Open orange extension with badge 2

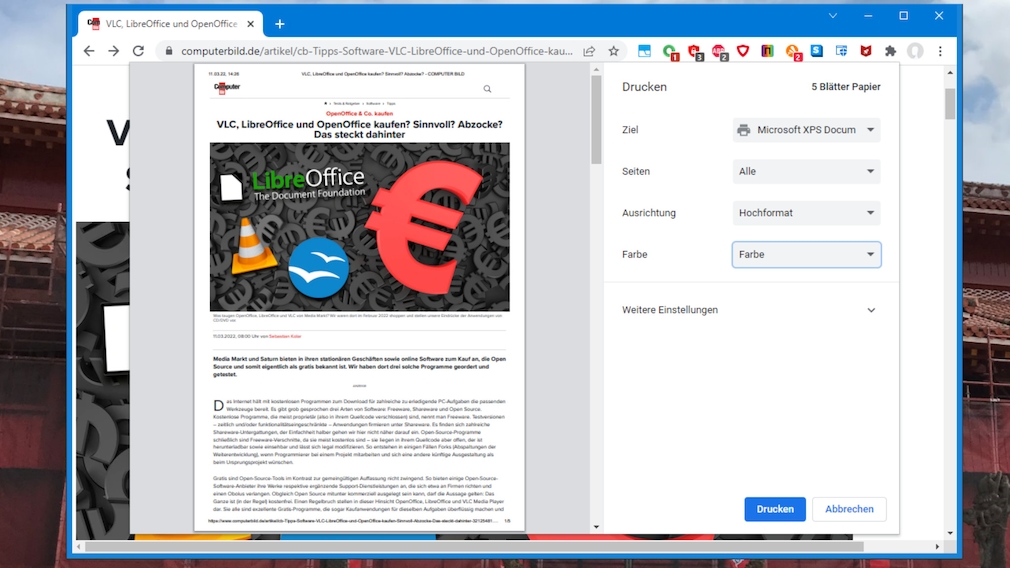[792, 52]
